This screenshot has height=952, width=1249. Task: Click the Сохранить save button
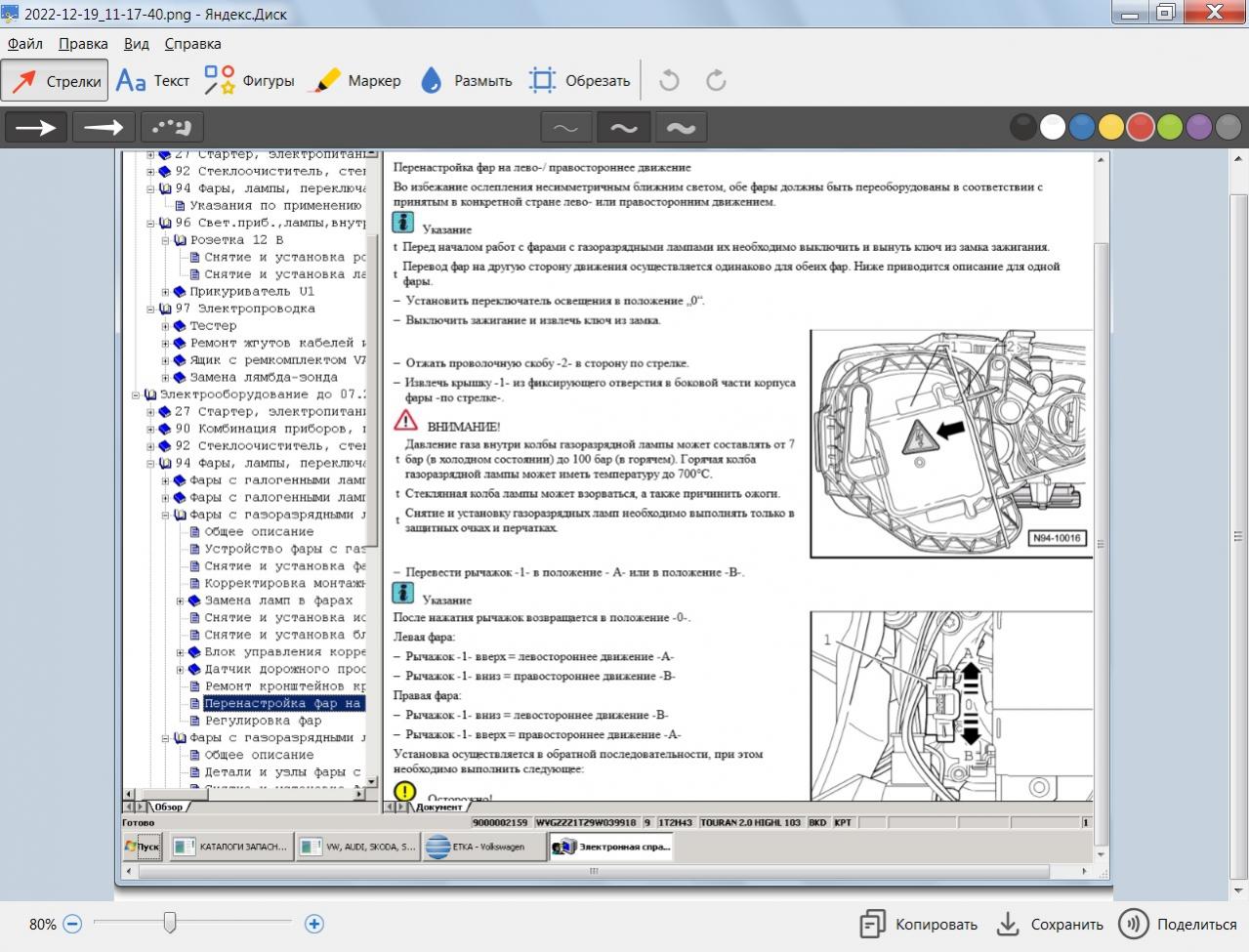tap(1050, 924)
